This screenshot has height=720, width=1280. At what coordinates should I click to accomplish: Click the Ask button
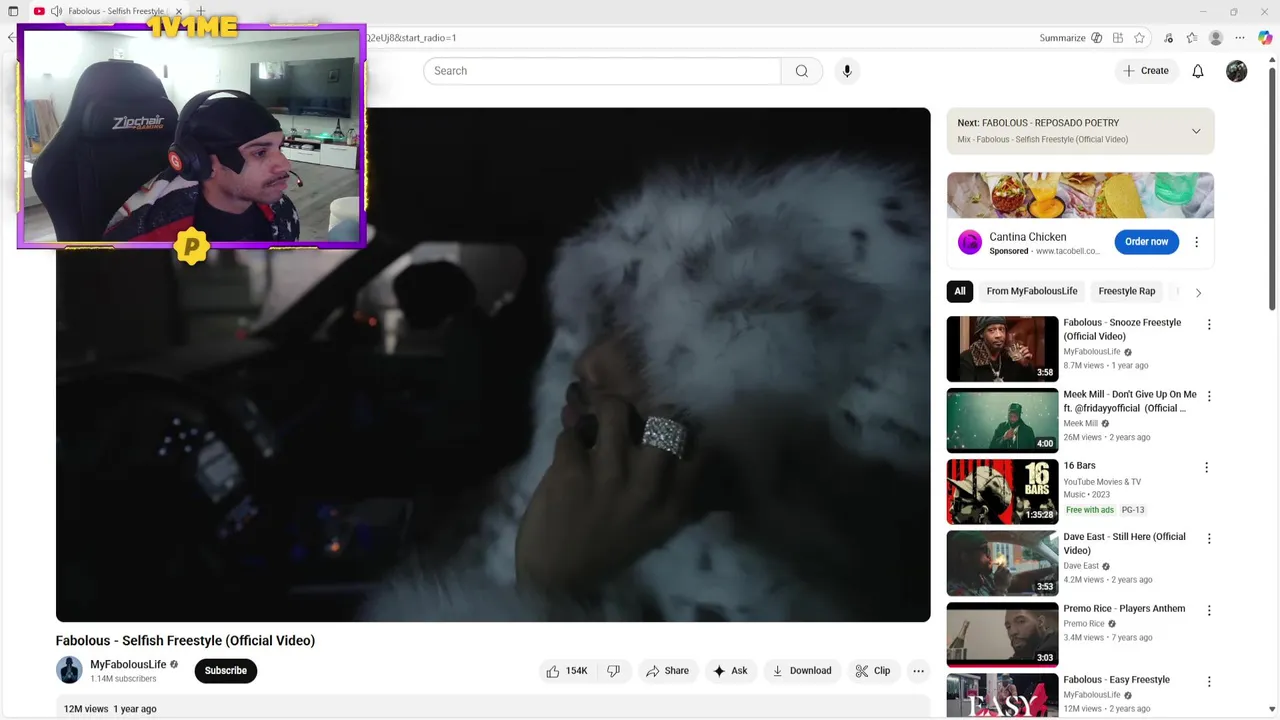coord(730,671)
